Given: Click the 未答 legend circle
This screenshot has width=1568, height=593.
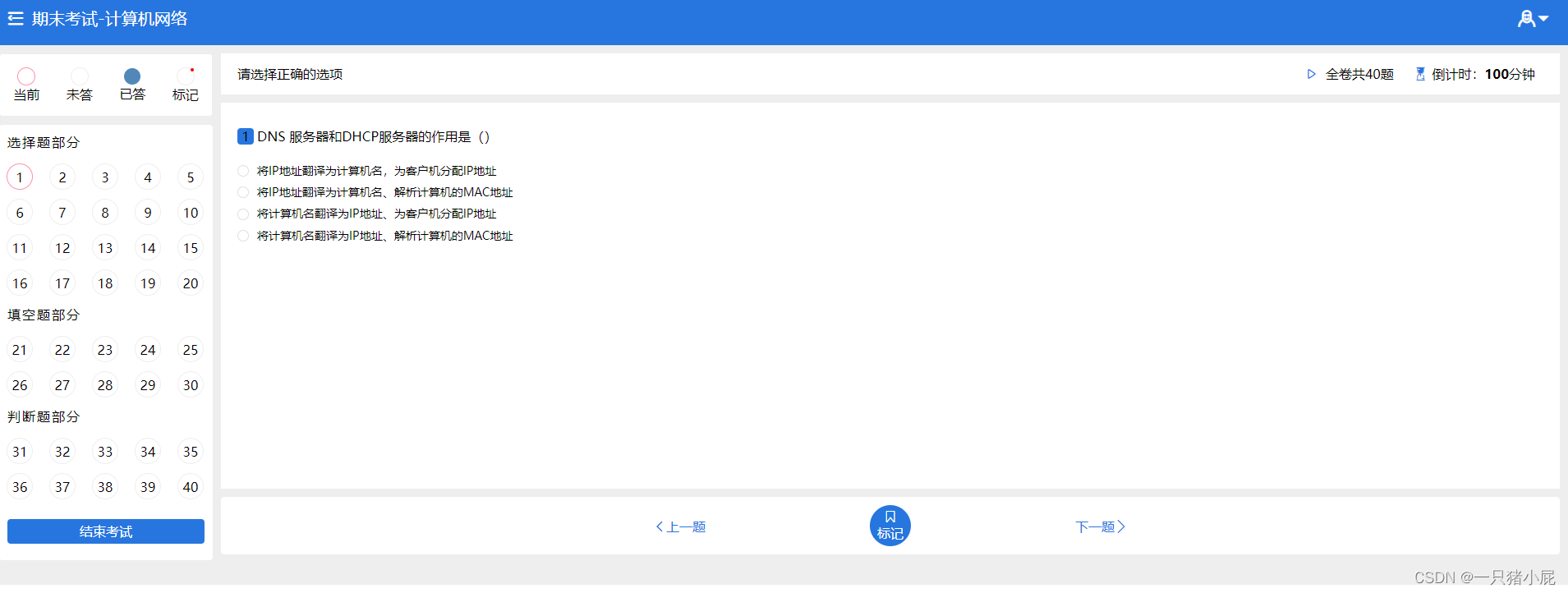Looking at the screenshot, I should (80, 76).
